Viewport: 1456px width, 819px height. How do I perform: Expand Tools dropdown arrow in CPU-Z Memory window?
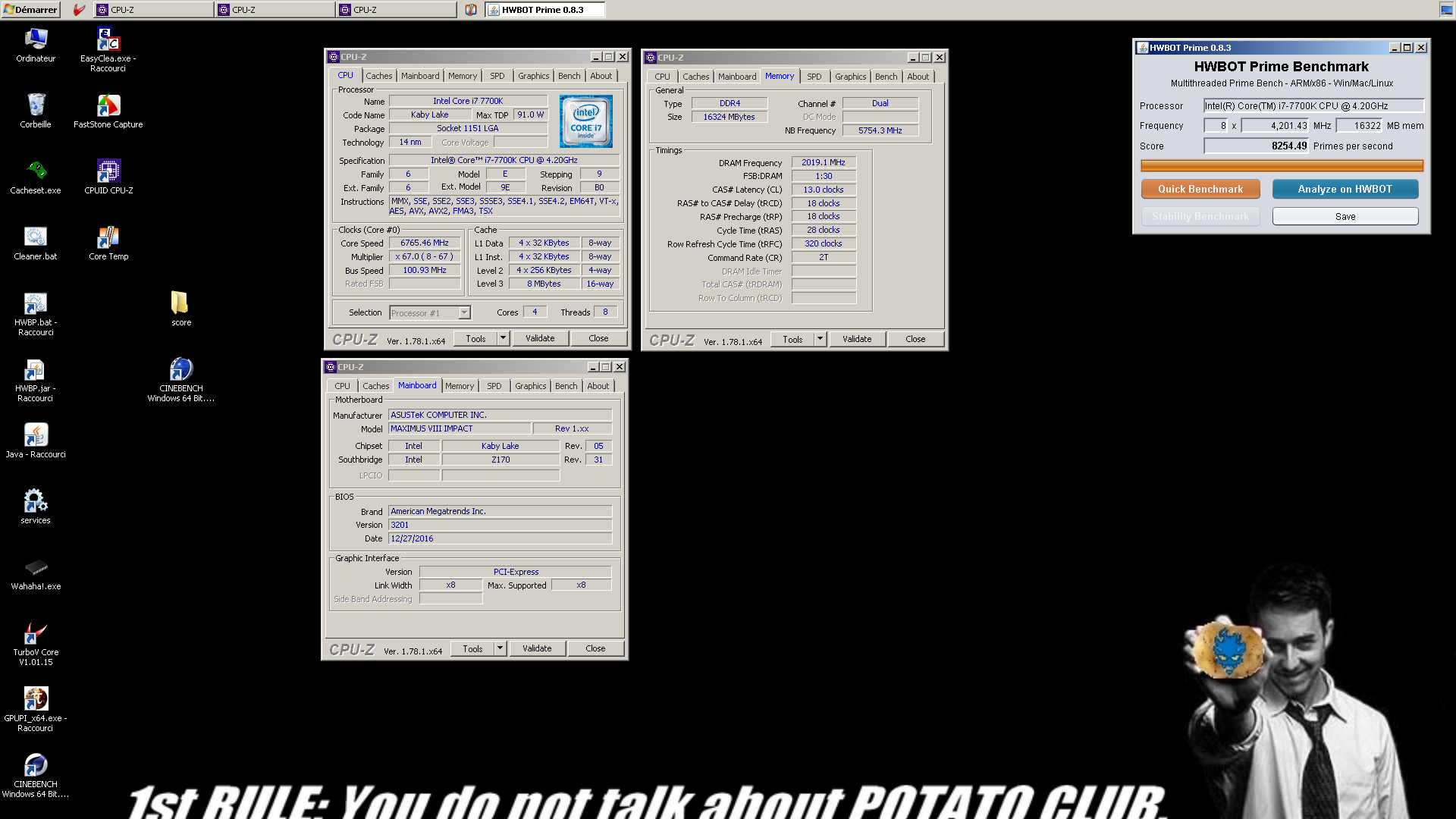click(820, 339)
